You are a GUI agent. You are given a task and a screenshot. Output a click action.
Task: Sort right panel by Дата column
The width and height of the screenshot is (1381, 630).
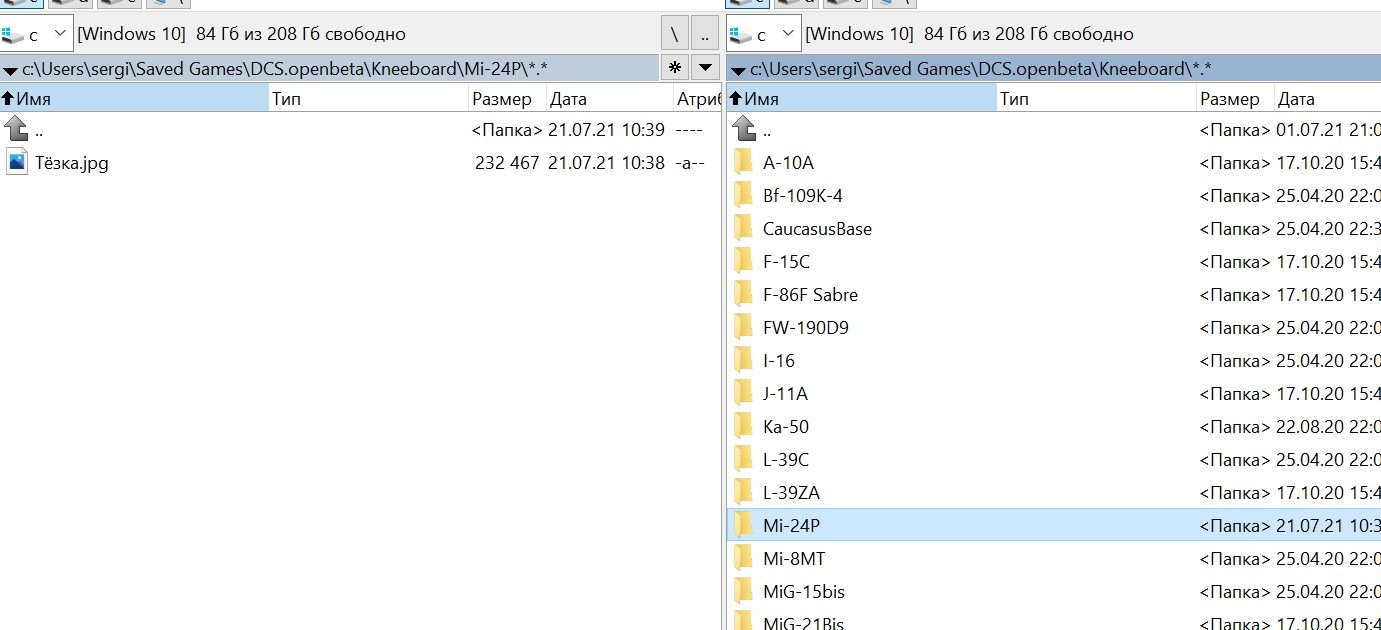point(1328,98)
